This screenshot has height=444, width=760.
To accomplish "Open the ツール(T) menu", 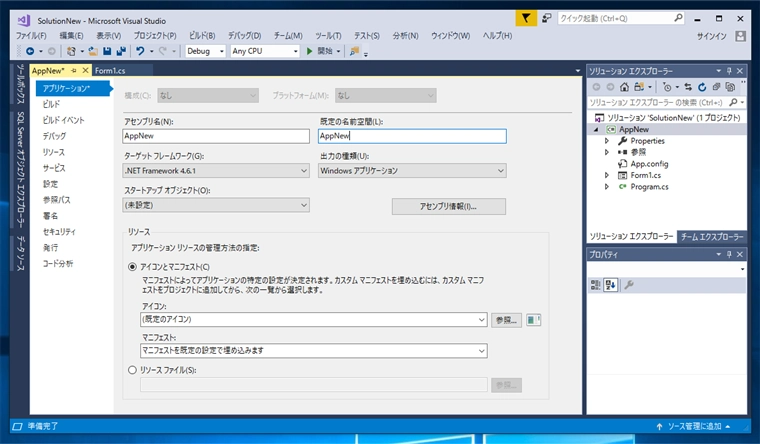I will click(x=328, y=36).
